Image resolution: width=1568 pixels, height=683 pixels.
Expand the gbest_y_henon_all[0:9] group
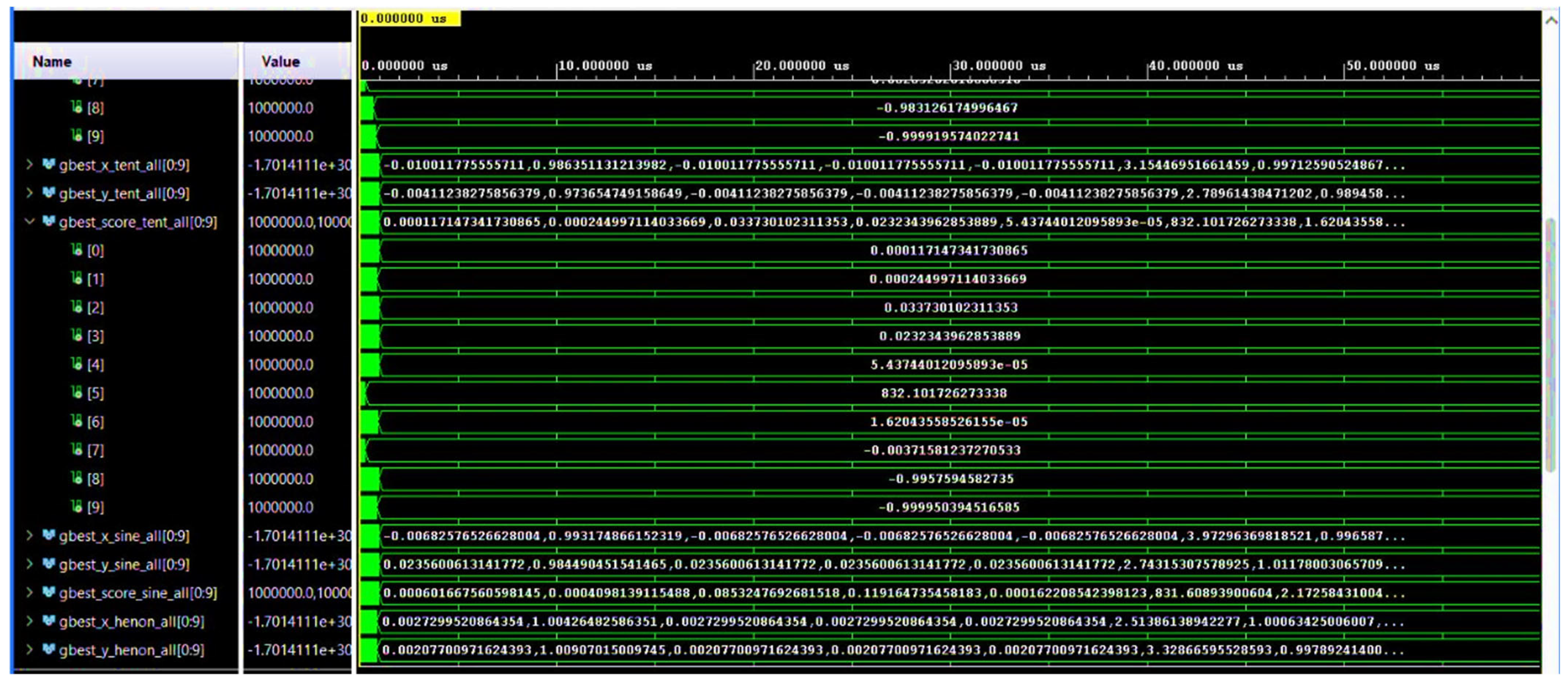pos(29,650)
